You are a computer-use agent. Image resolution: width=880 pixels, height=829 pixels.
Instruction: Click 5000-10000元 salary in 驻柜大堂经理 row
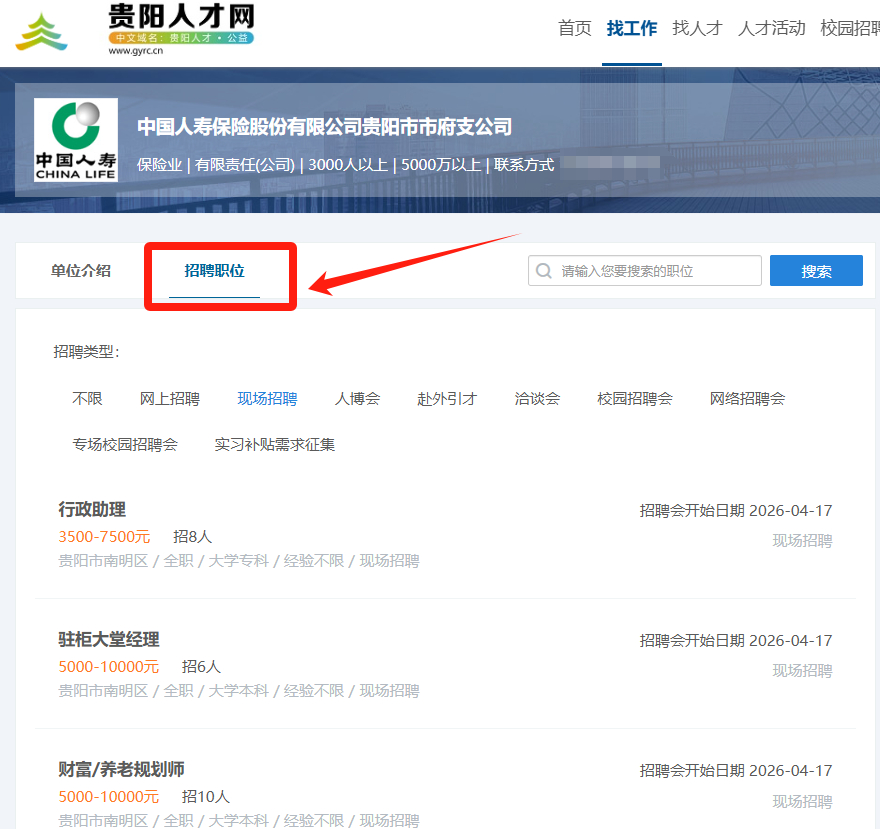click(x=109, y=666)
